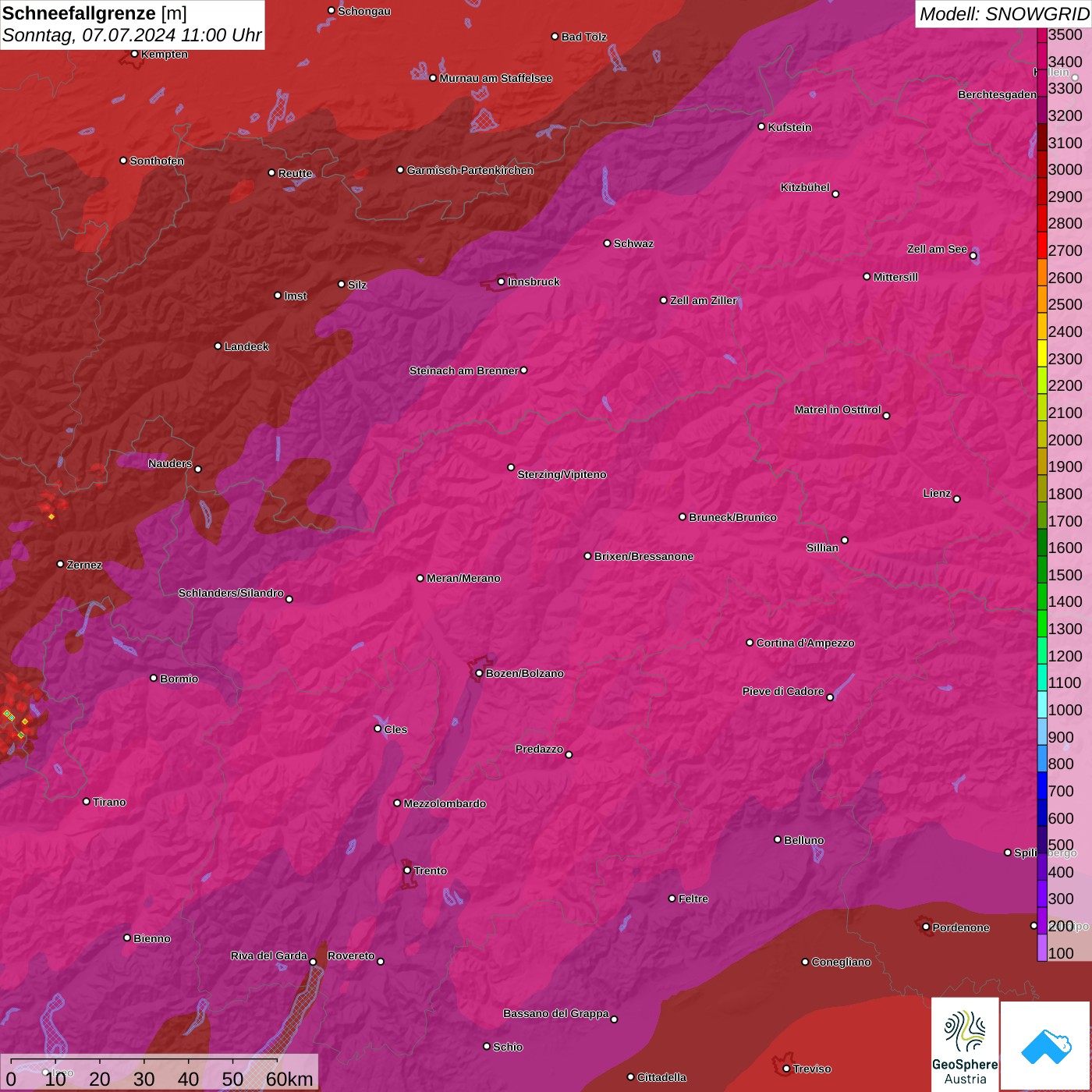Click the Kempten city marker
Image resolution: width=1092 pixels, height=1092 pixels.
click(135, 54)
